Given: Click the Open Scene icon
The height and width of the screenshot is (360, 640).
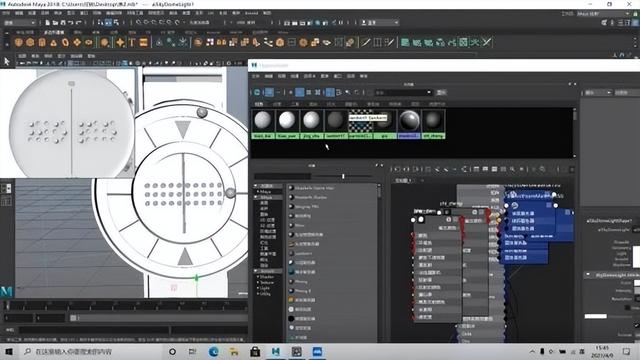Looking at the screenshot, I should pyautogui.click(x=55, y=23).
